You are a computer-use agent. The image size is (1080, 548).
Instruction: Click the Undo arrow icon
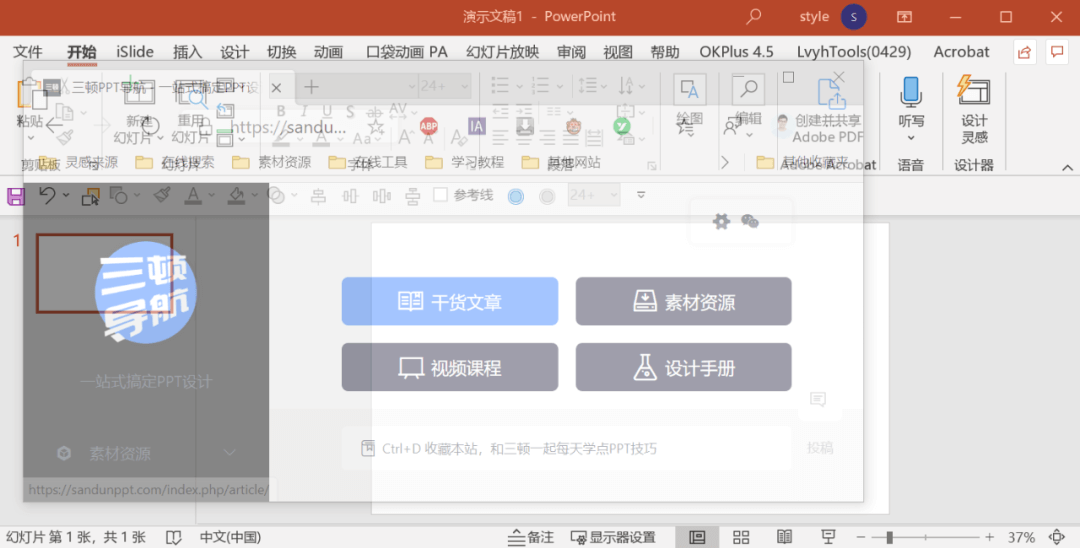click(47, 196)
